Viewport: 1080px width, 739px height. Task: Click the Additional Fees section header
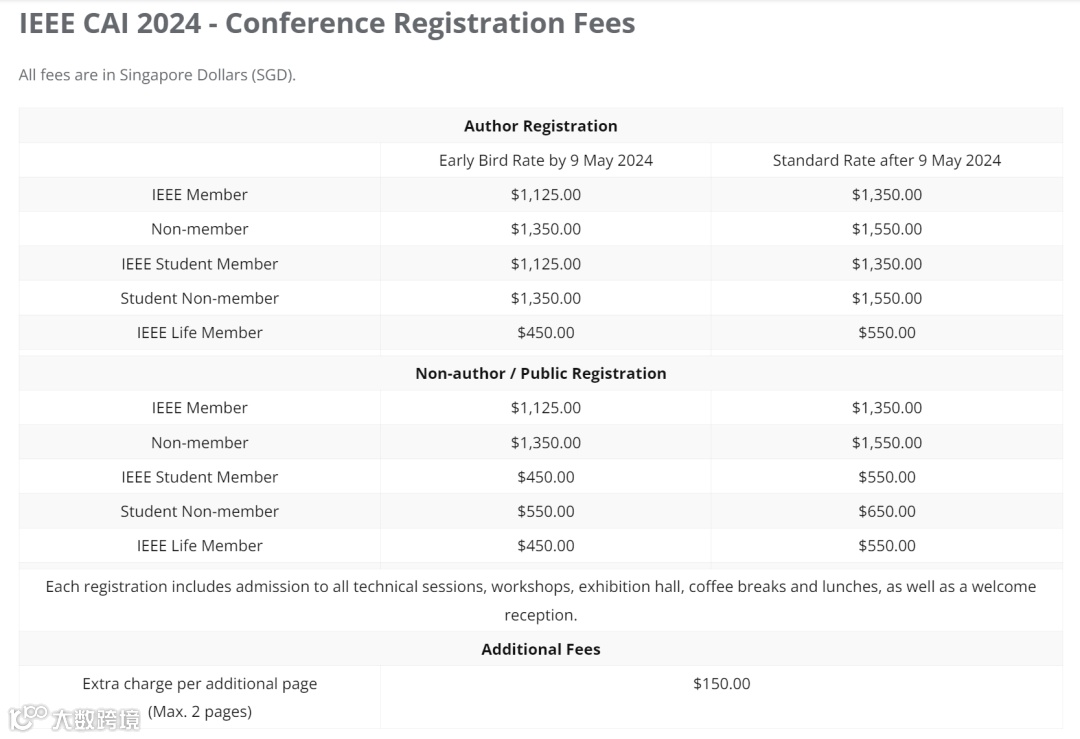(x=540, y=649)
